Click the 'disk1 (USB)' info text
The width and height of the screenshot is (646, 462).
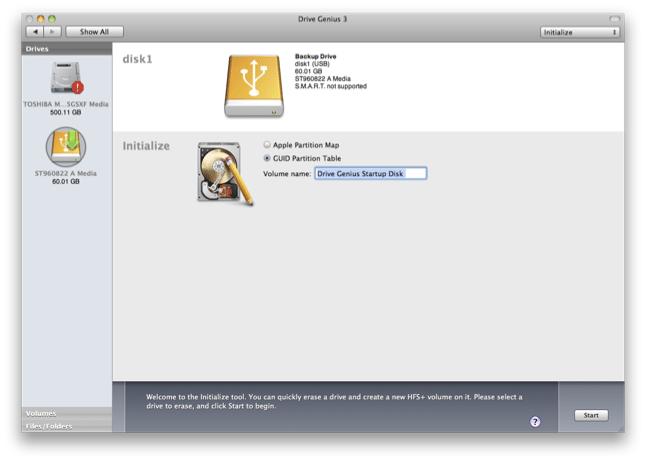(x=312, y=64)
